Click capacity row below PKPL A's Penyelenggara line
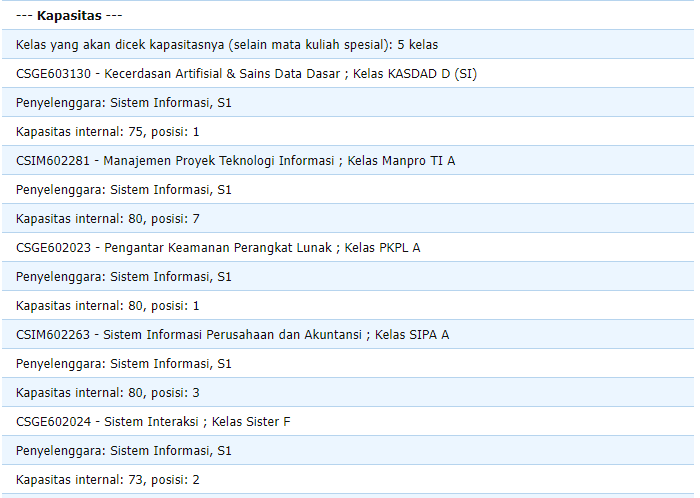The height and width of the screenshot is (498, 700). (x=348, y=305)
